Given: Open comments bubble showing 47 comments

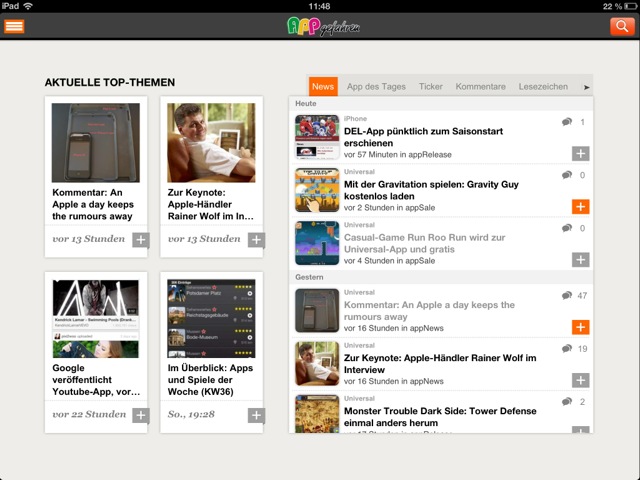Looking at the screenshot, I should [x=568, y=296].
